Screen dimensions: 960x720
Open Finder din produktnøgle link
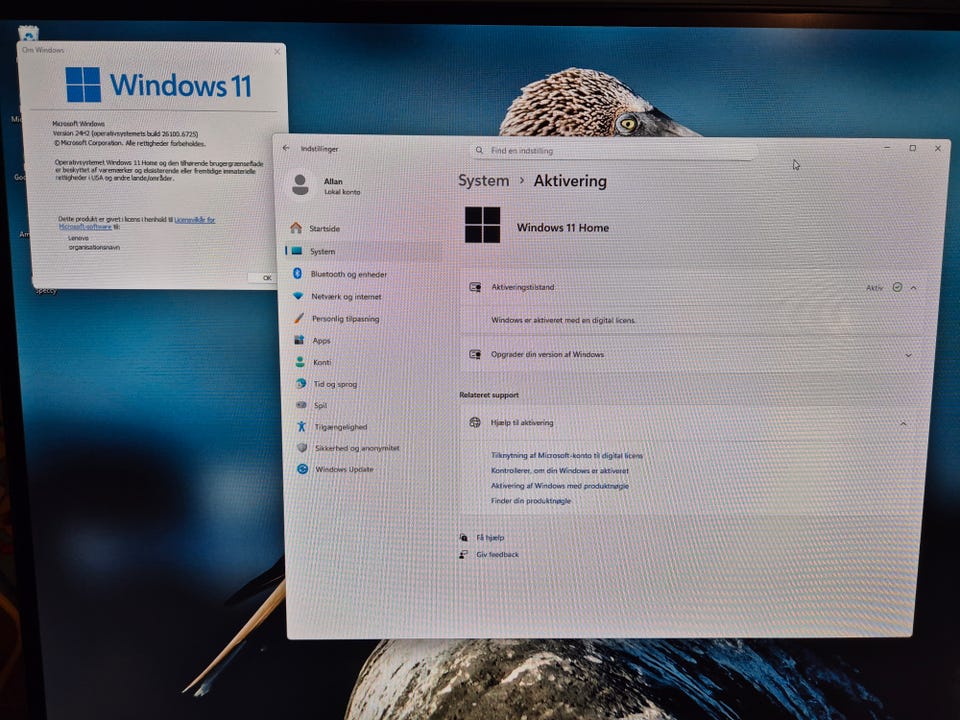click(x=531, y=500)
